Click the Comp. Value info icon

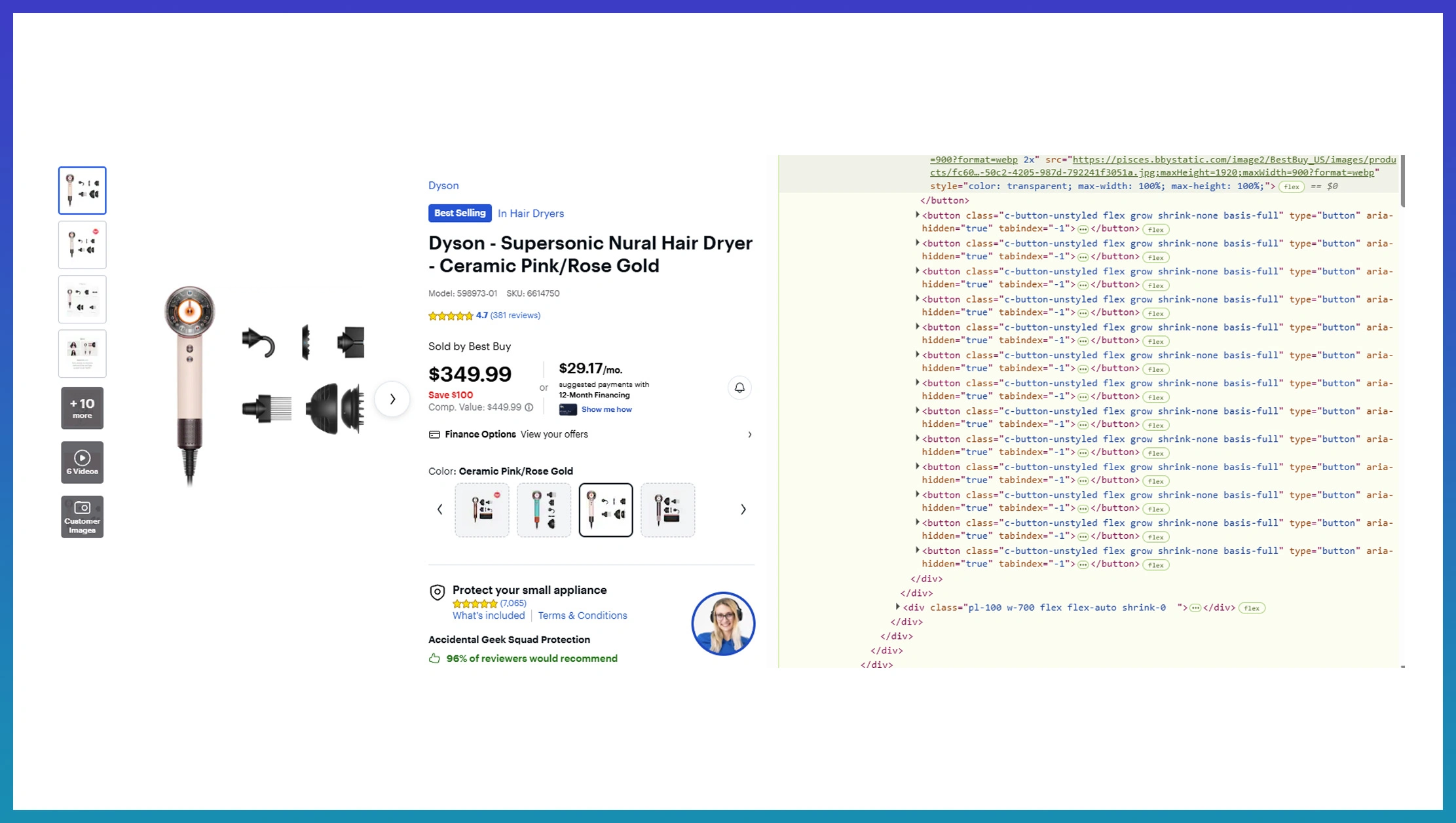click(x=529, y=407)
